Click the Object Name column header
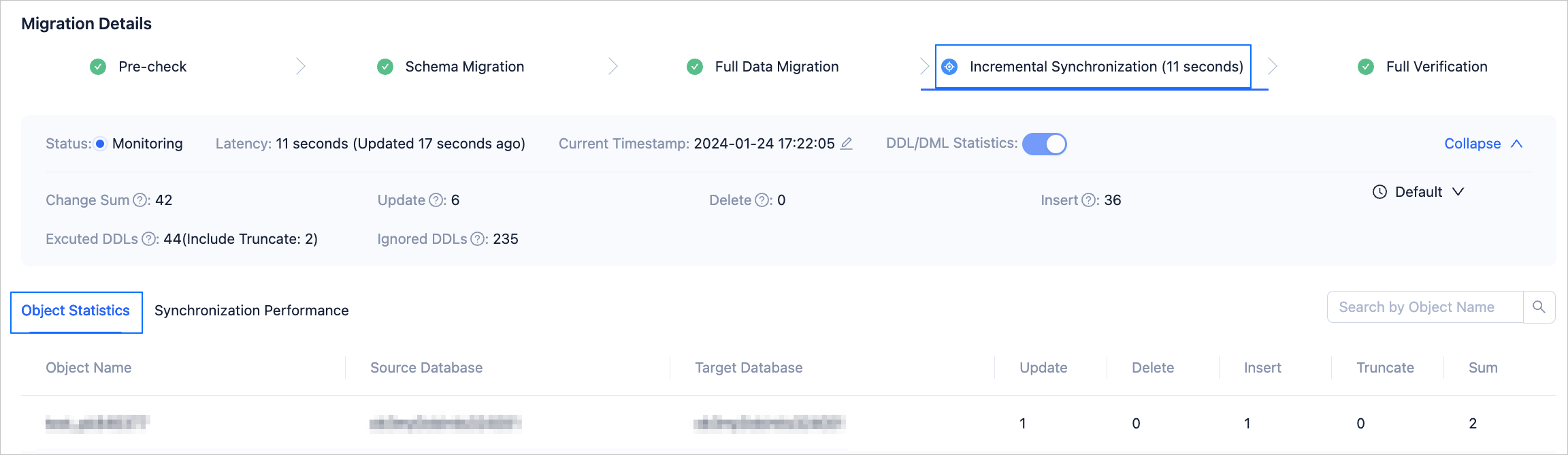The width and height of the screenshot is (1568, 455). click(88, 368)
